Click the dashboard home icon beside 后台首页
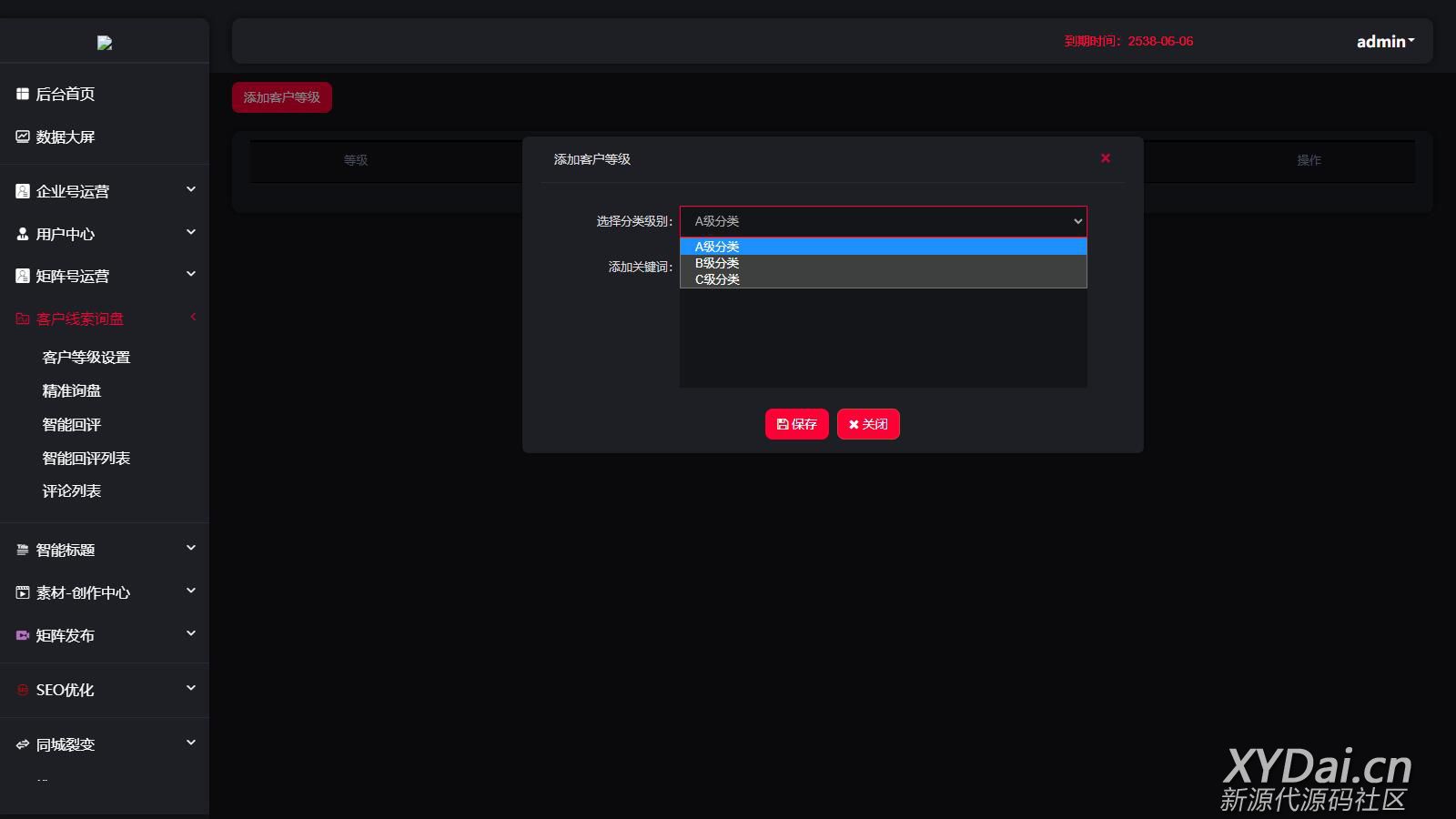This screenshot has width=1456, height=819. [23, 94]
